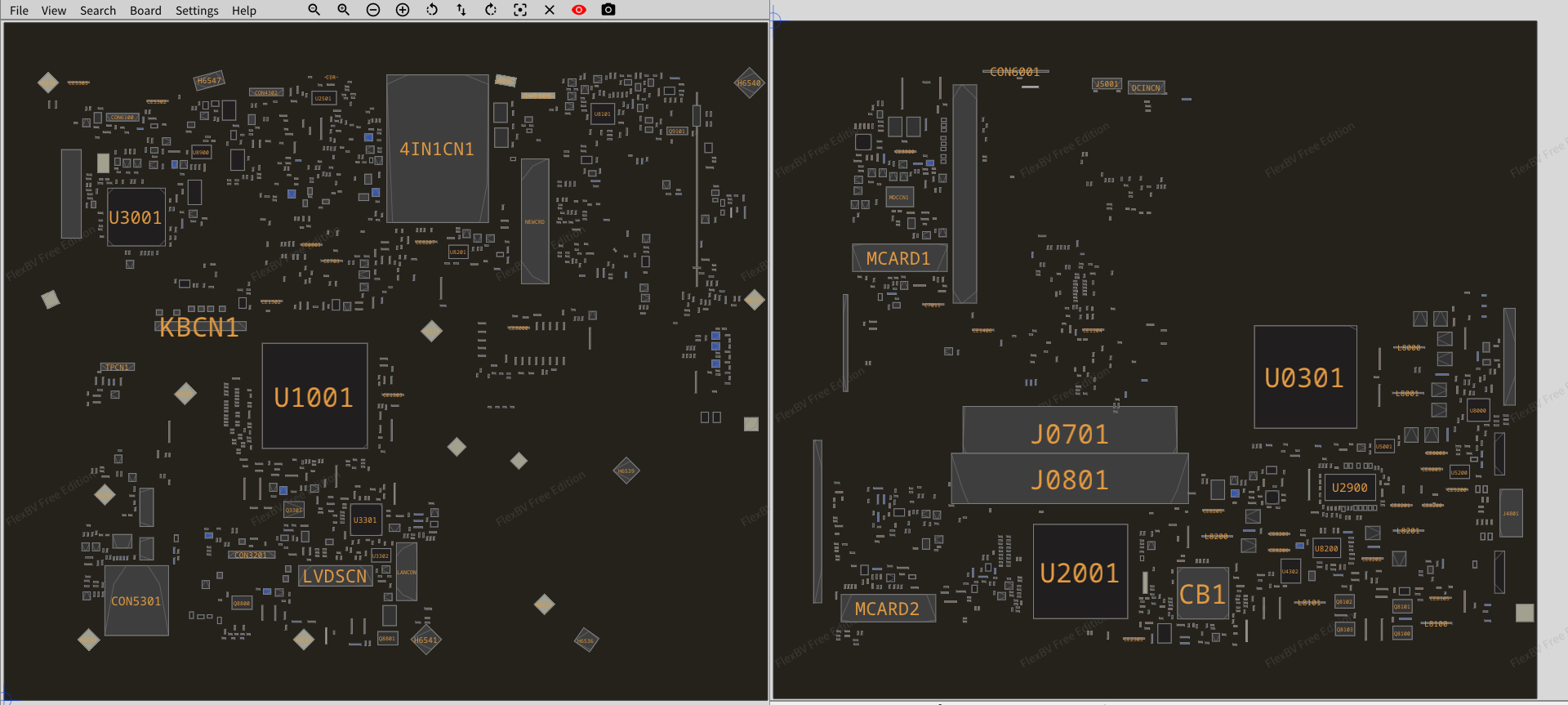The width and height of the screenshot is (1568, 705).
Task: Zoom out with the minus circle icon
Action: point(373,10)
